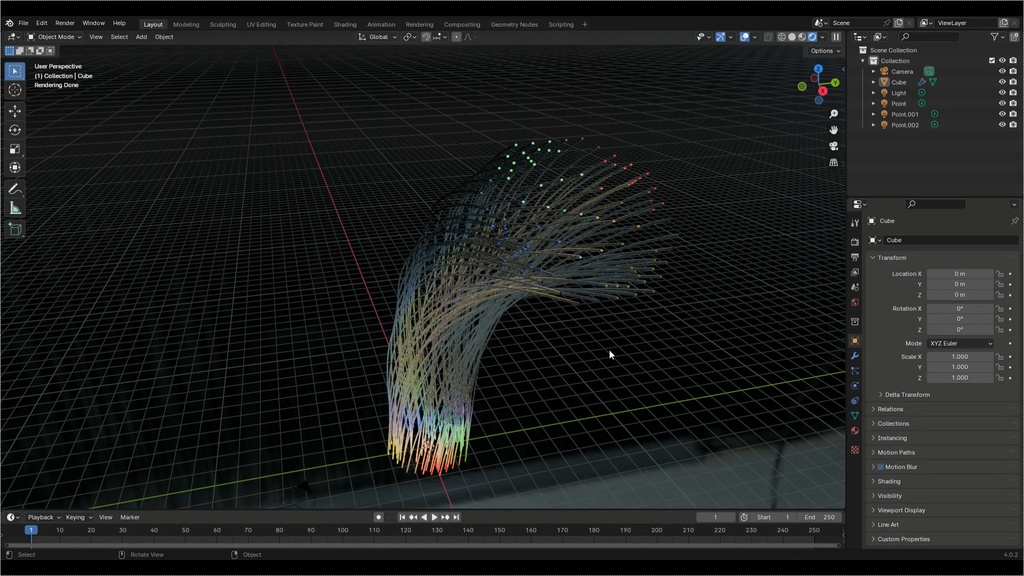Click the outliner search field
Screen dimensions: 1024x576
point(930,37)
